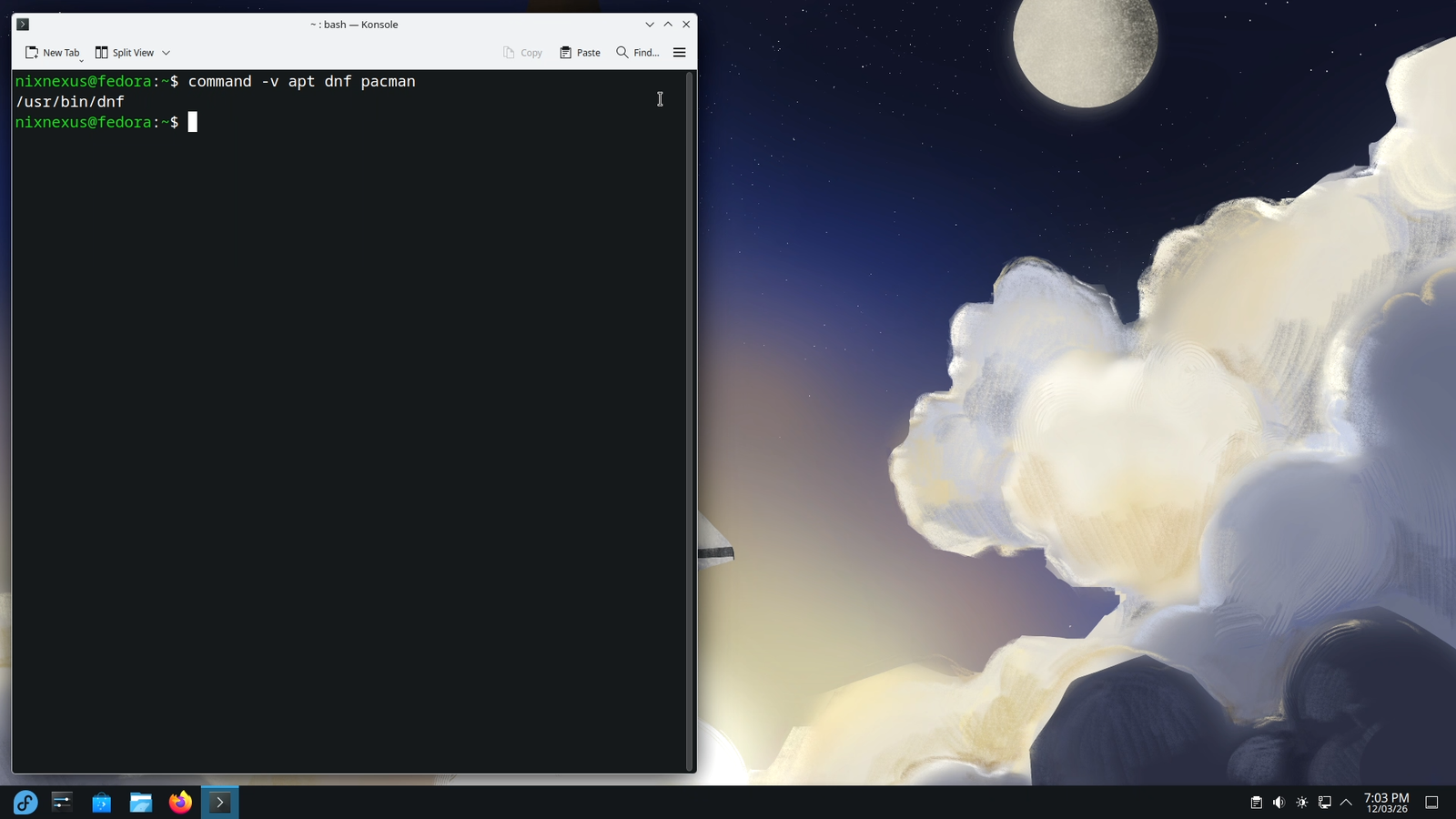Expand hidden system tray icons
This screenshot has width=1456, height=819.
click(x=1346, y=803)
